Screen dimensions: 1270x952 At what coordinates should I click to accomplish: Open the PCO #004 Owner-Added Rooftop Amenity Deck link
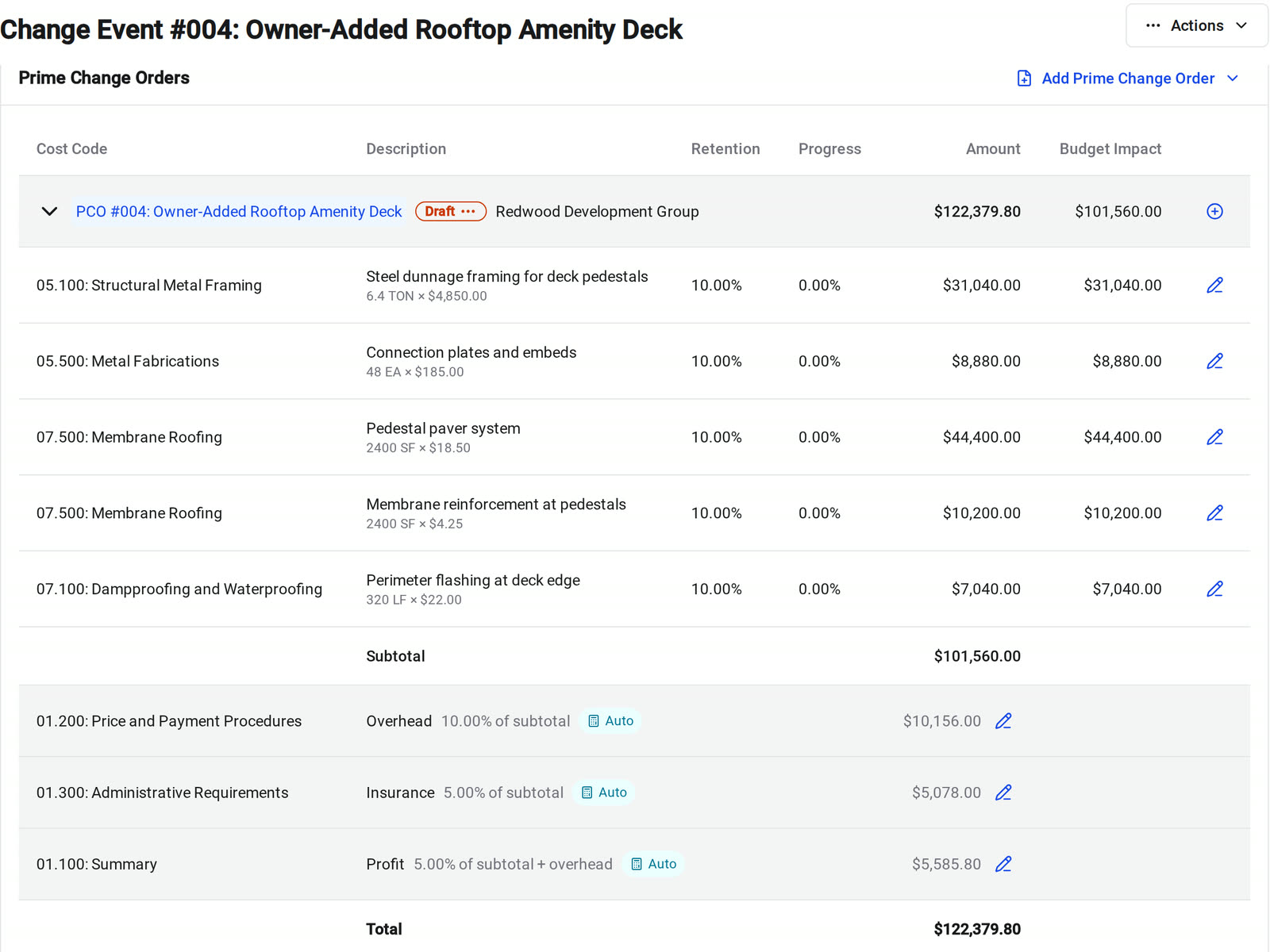click(x=239, y=212)
